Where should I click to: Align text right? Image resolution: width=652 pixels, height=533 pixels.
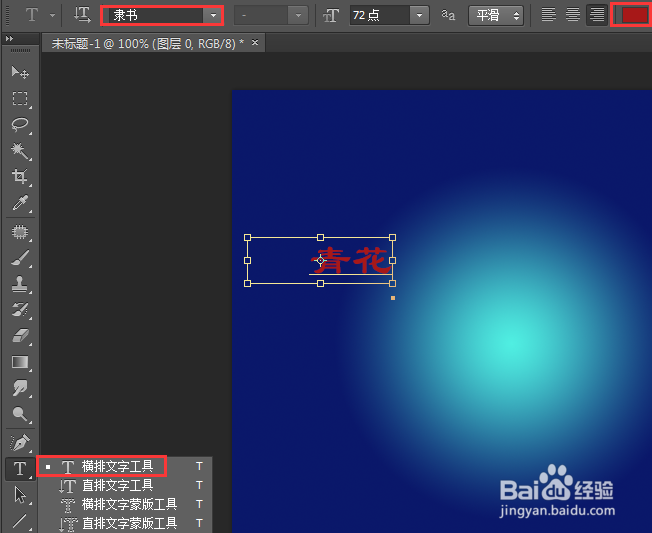coord(597,15)
